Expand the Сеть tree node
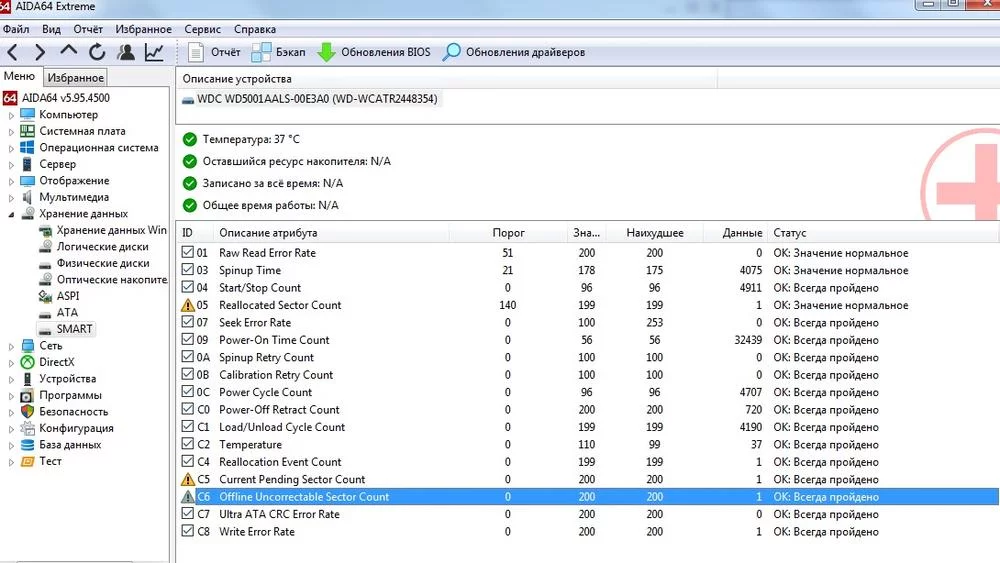This screenshot has height=563, width=1000. coord(12,346)
